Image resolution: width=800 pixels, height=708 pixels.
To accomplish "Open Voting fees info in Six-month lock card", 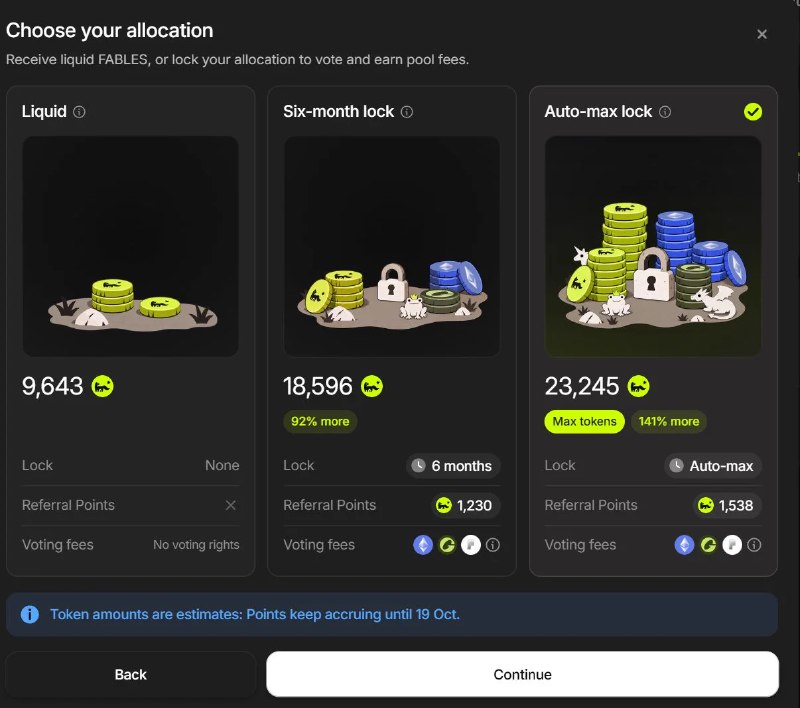I will click(x=493, y=545).
